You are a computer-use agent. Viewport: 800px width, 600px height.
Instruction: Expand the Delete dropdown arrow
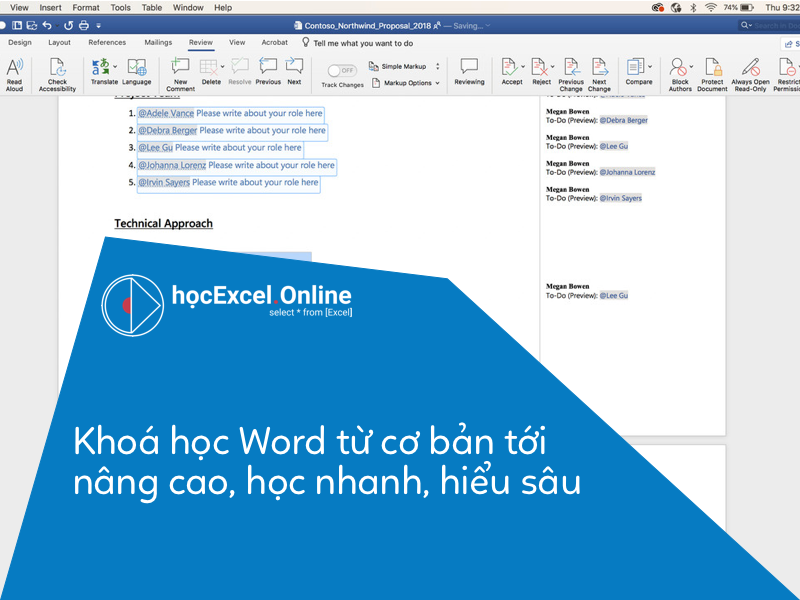222,66
